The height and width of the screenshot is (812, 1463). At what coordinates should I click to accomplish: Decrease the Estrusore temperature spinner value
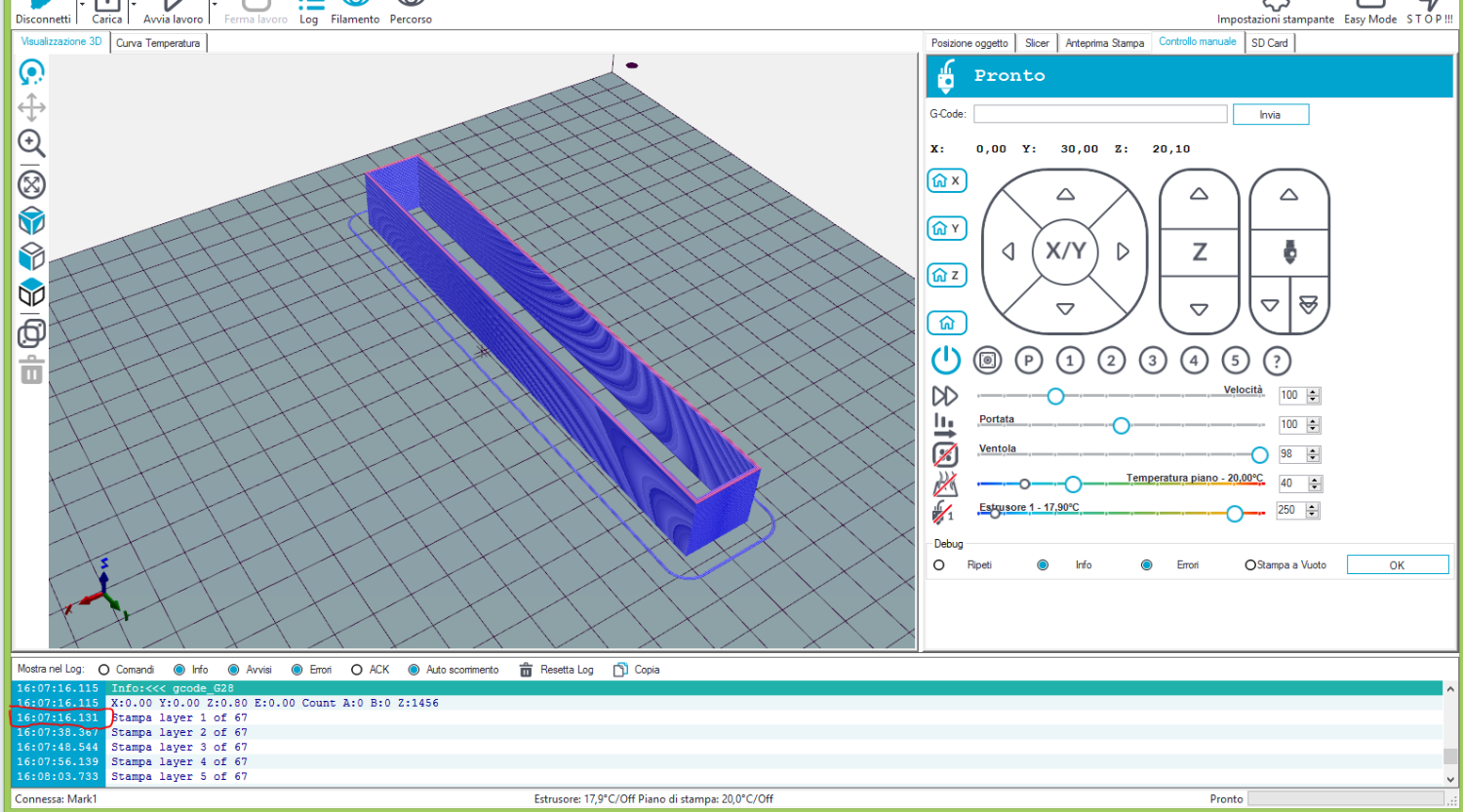1313,514
